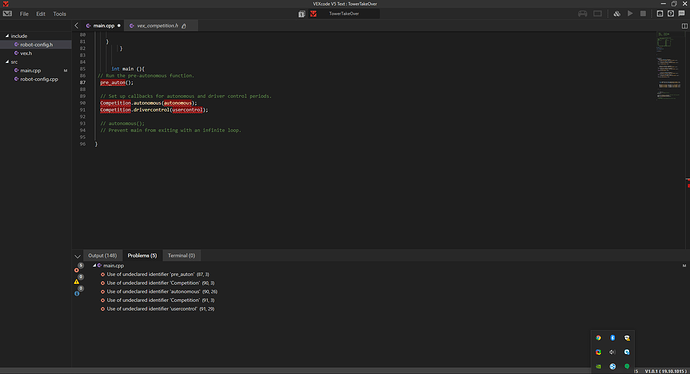Open the Tools menu
This screenshot has width=690, height=374.
click(x=59, y=14)
